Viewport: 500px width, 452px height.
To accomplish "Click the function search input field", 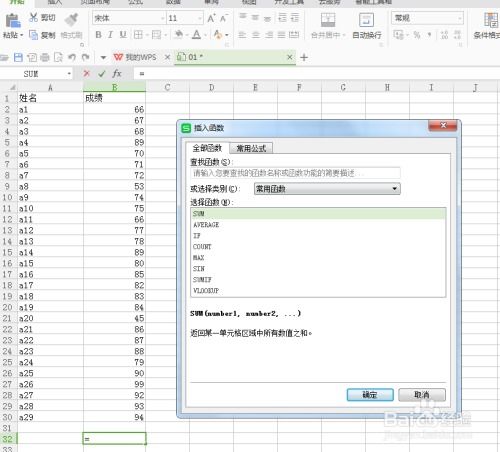I will click(x=295, y=173).
